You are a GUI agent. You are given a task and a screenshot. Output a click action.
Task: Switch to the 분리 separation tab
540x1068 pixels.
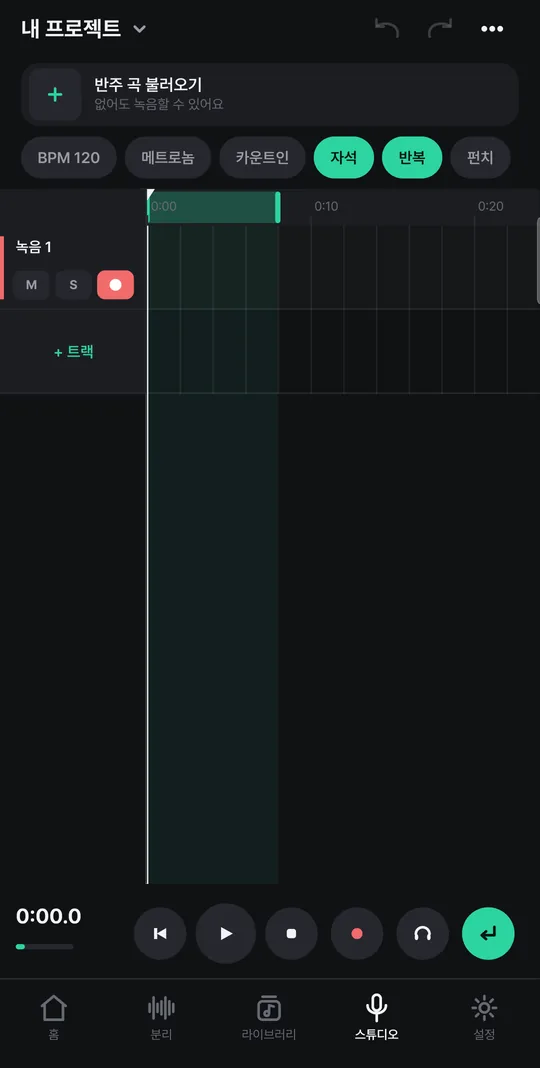pos(161,1018)
